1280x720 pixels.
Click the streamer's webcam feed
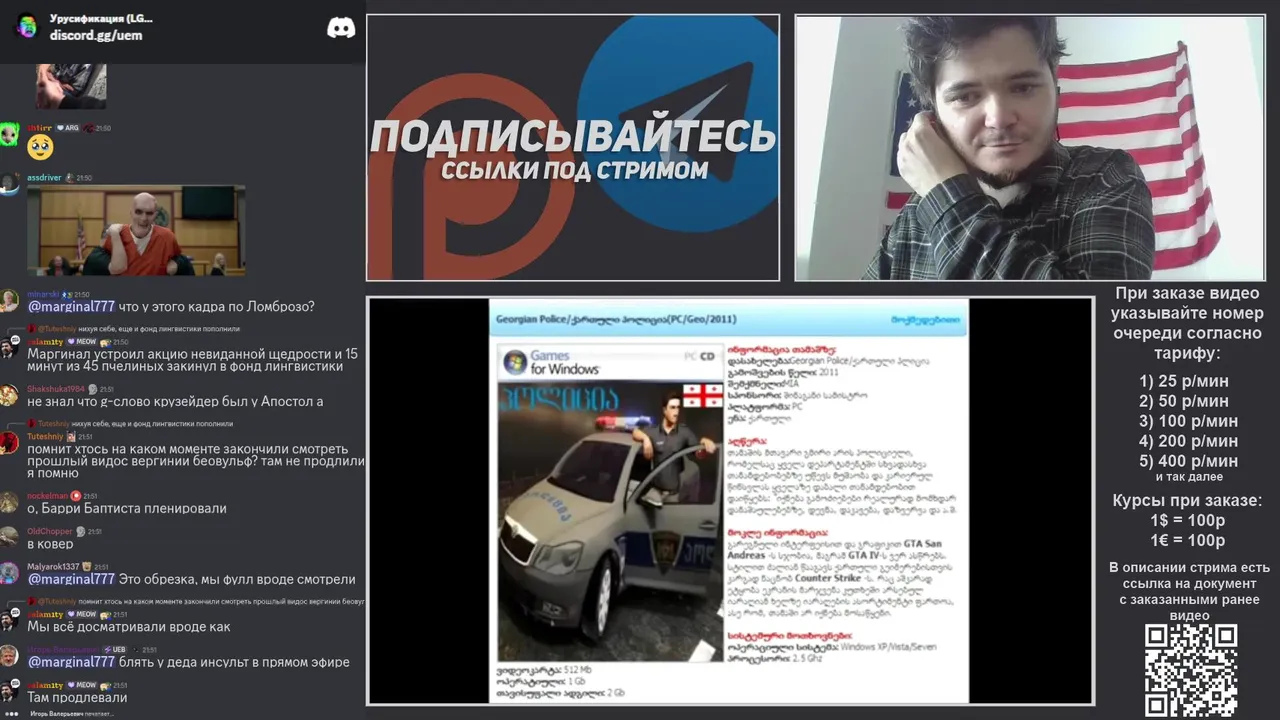coord(1030,148)
